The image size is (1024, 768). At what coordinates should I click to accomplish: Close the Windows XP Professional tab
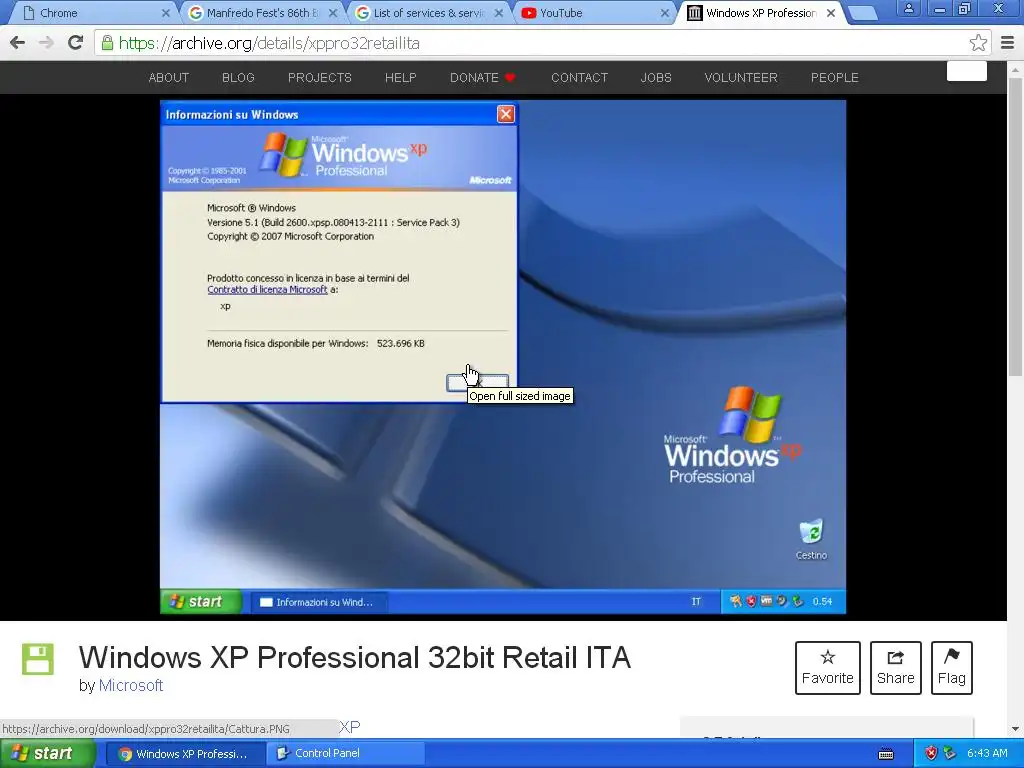tap(831, 13)
